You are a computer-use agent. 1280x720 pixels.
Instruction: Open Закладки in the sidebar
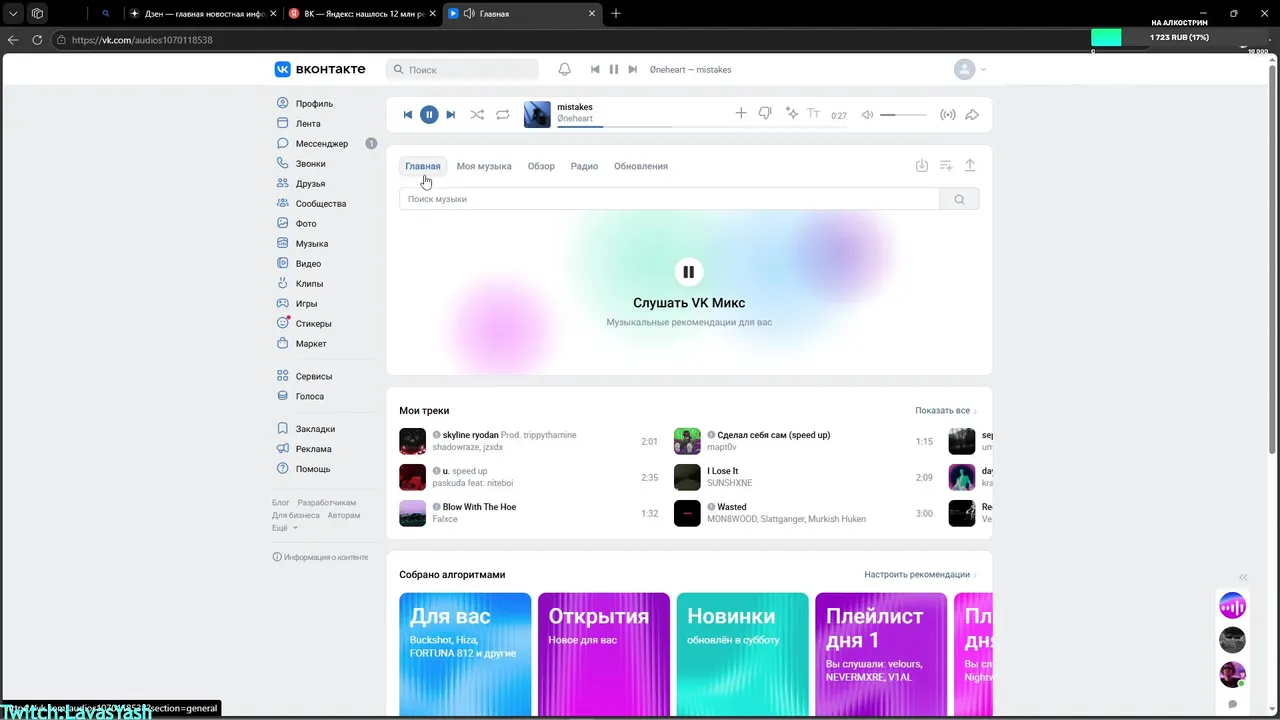click(x=315, y=429)
